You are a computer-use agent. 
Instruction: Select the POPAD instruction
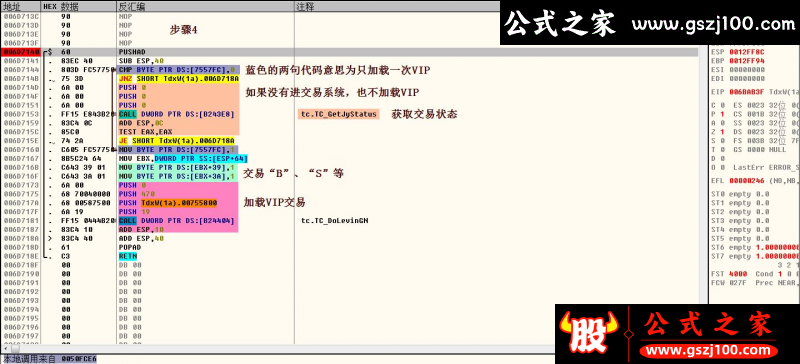pos(130,247)
